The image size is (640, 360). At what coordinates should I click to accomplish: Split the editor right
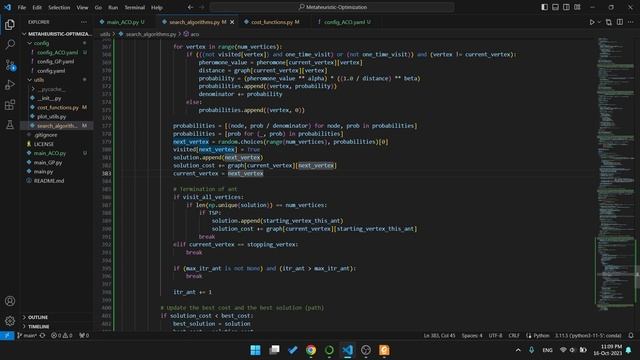coord(620,22)
